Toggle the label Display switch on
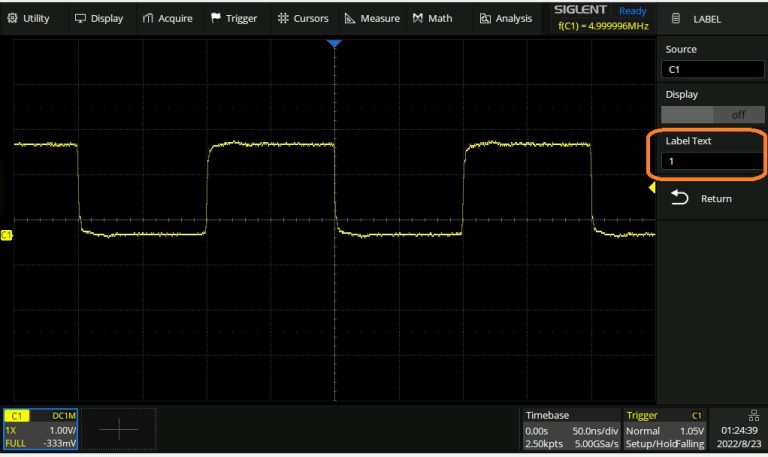The height and width of the screenshot is (457, 768). click(x=711, y=114)
